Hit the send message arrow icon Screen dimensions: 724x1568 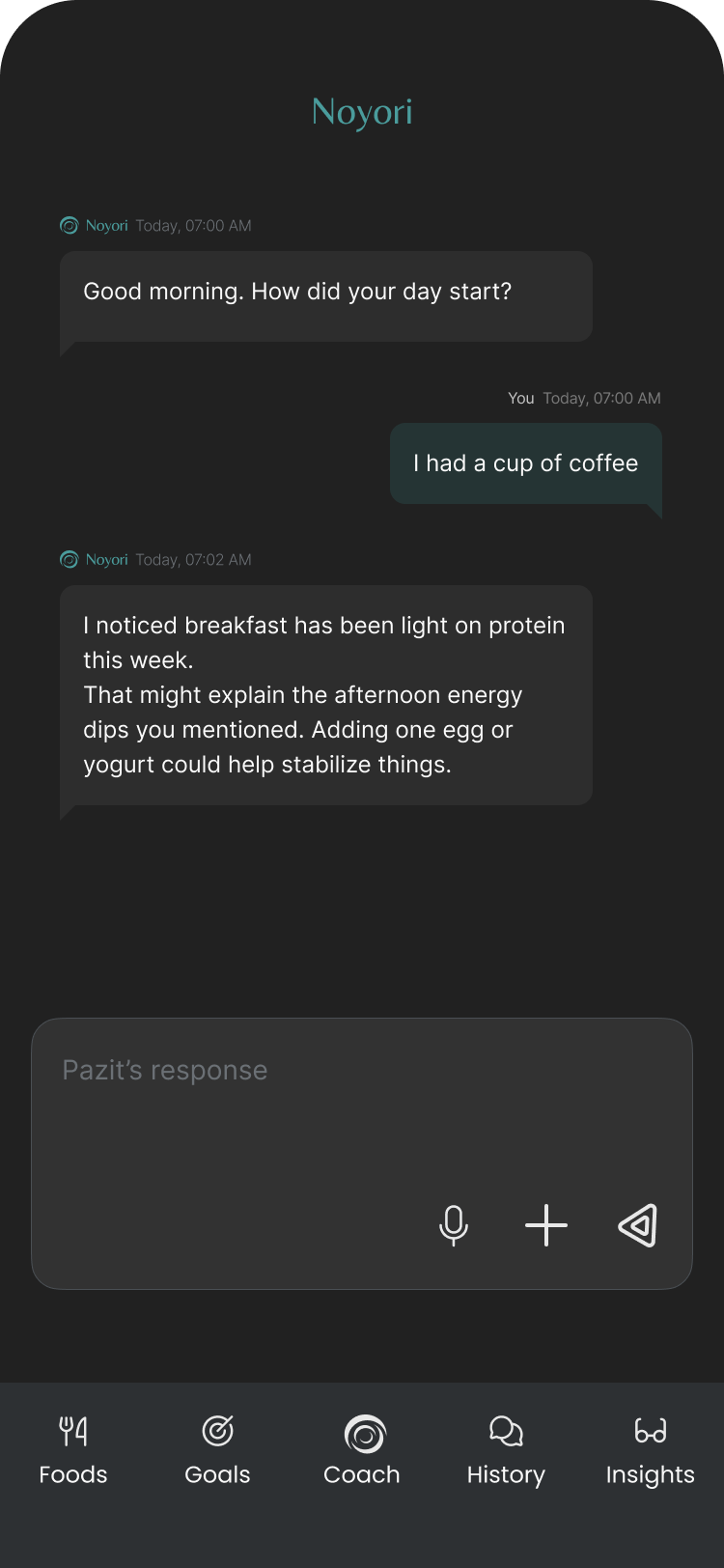click(x=638, y=1225)
